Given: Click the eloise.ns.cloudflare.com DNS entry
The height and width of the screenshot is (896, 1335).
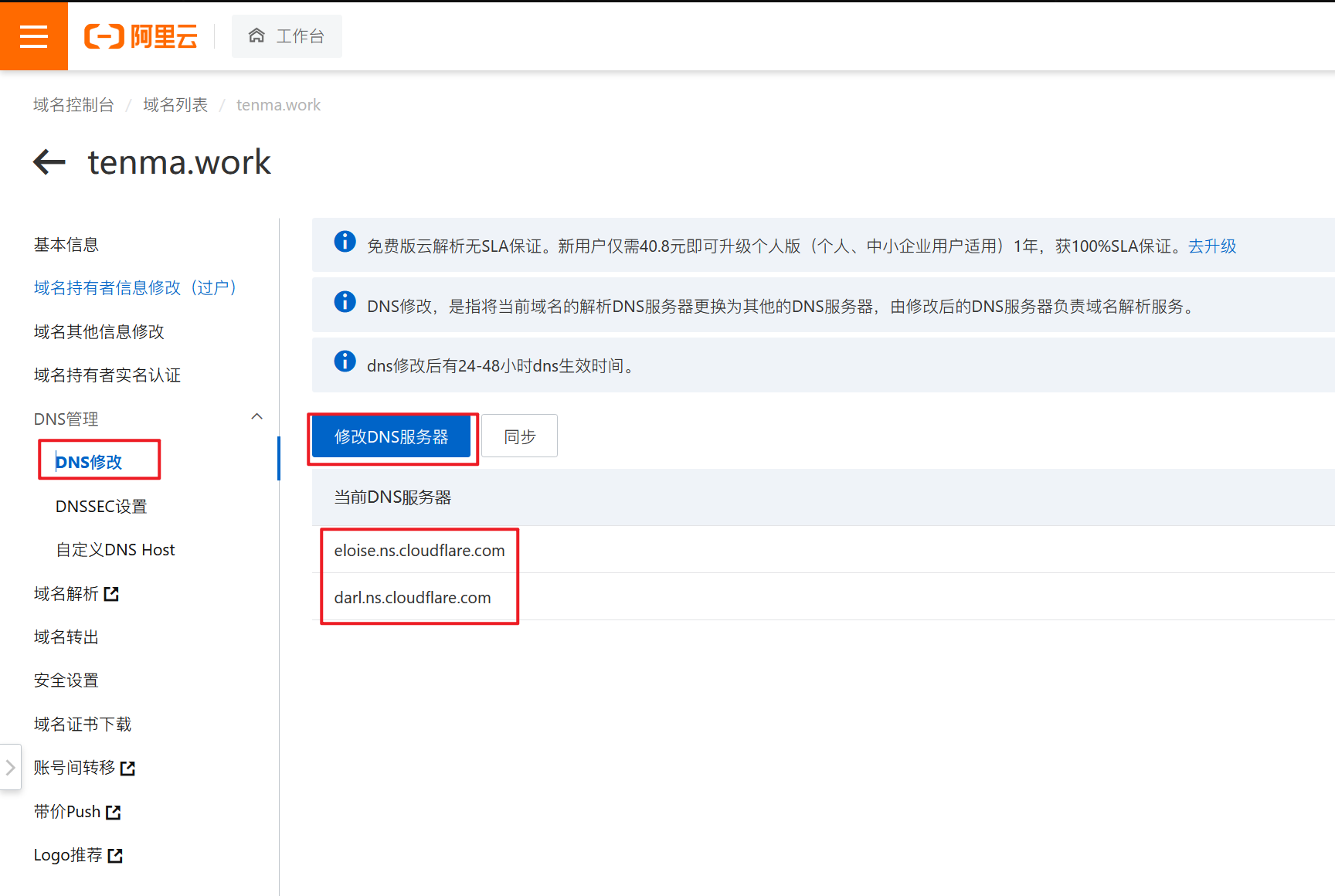Looking at the screenshot, I should (419, 551).
